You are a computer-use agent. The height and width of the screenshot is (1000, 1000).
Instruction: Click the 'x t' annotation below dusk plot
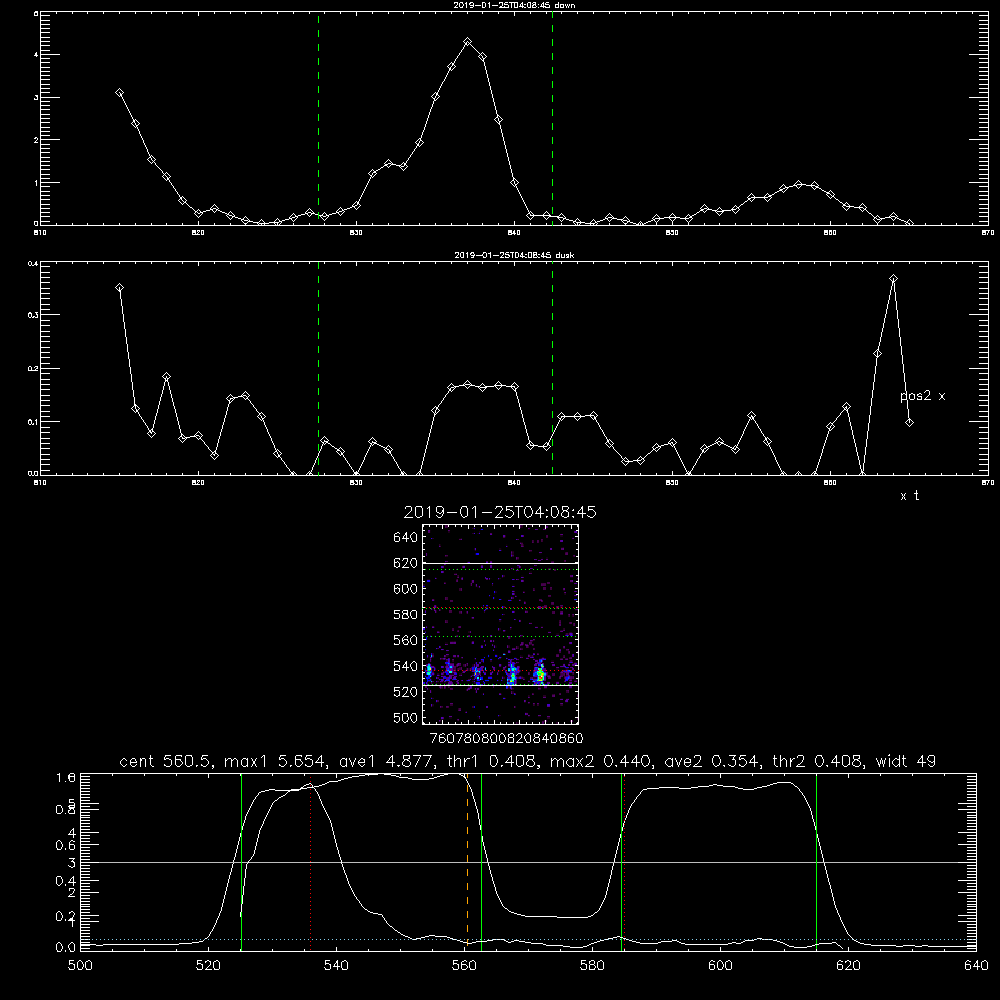pos(909,496)
